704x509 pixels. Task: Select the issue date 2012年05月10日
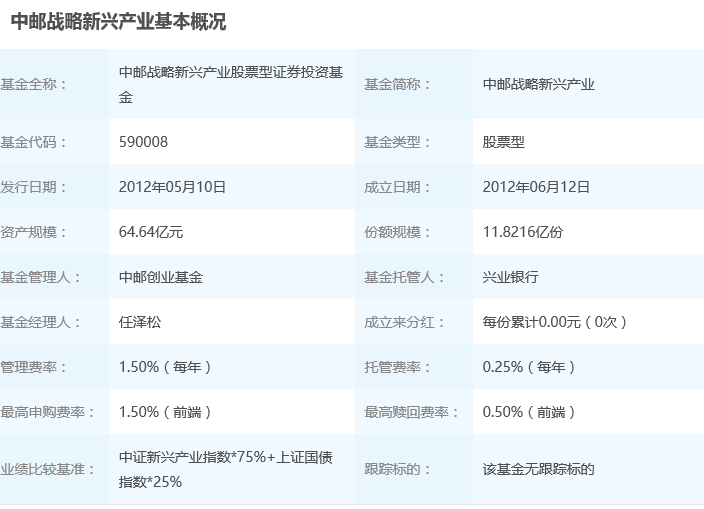172,187
